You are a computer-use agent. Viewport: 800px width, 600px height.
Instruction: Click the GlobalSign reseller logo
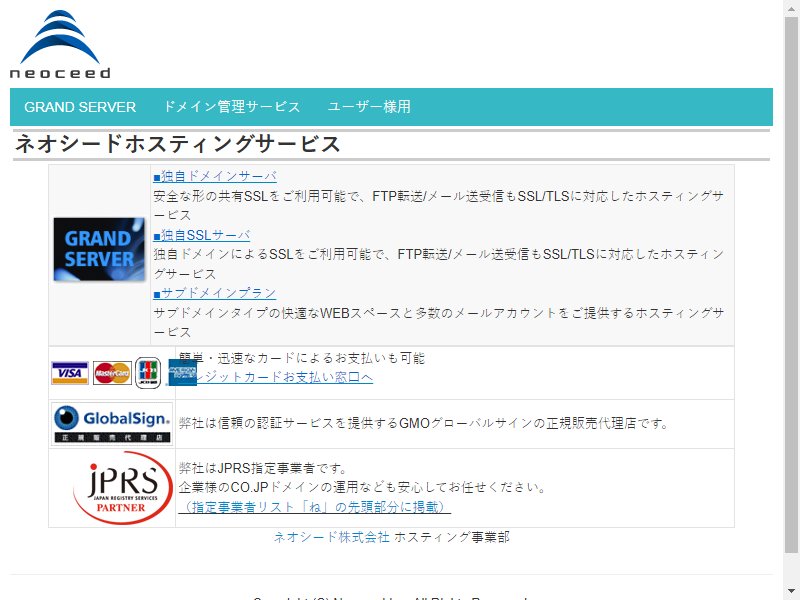pyautogui.click(x=112, y=424)
